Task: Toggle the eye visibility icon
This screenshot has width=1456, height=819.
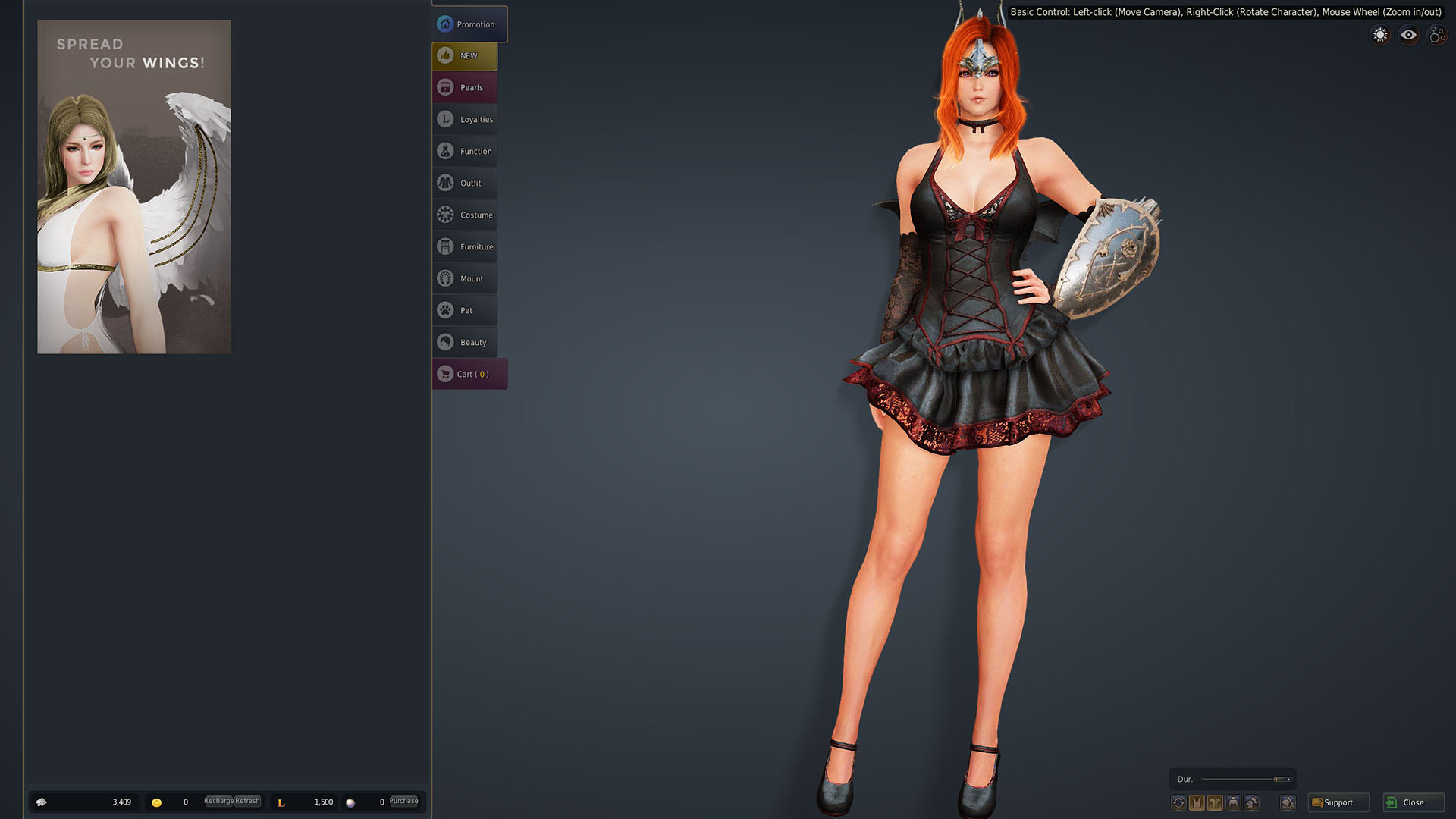Action: click(1409, 35)
